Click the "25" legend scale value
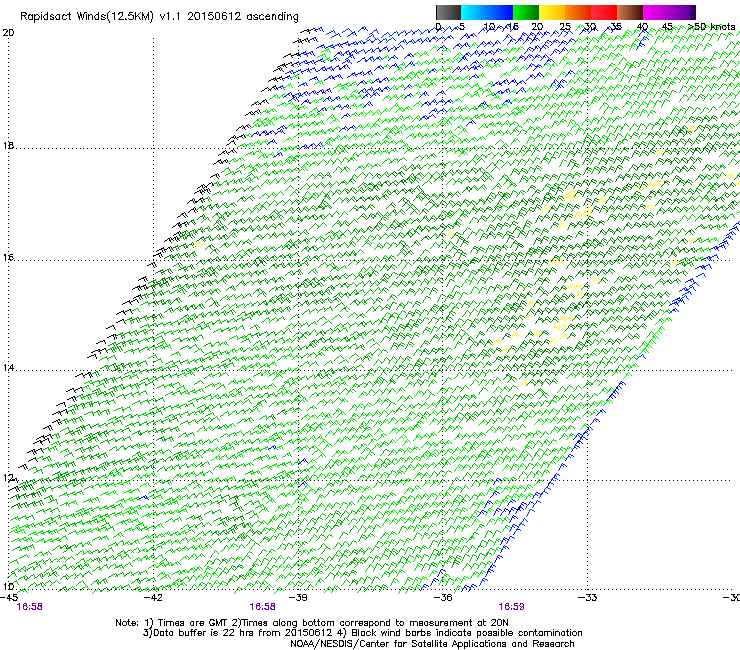 (x=565, y=27)
